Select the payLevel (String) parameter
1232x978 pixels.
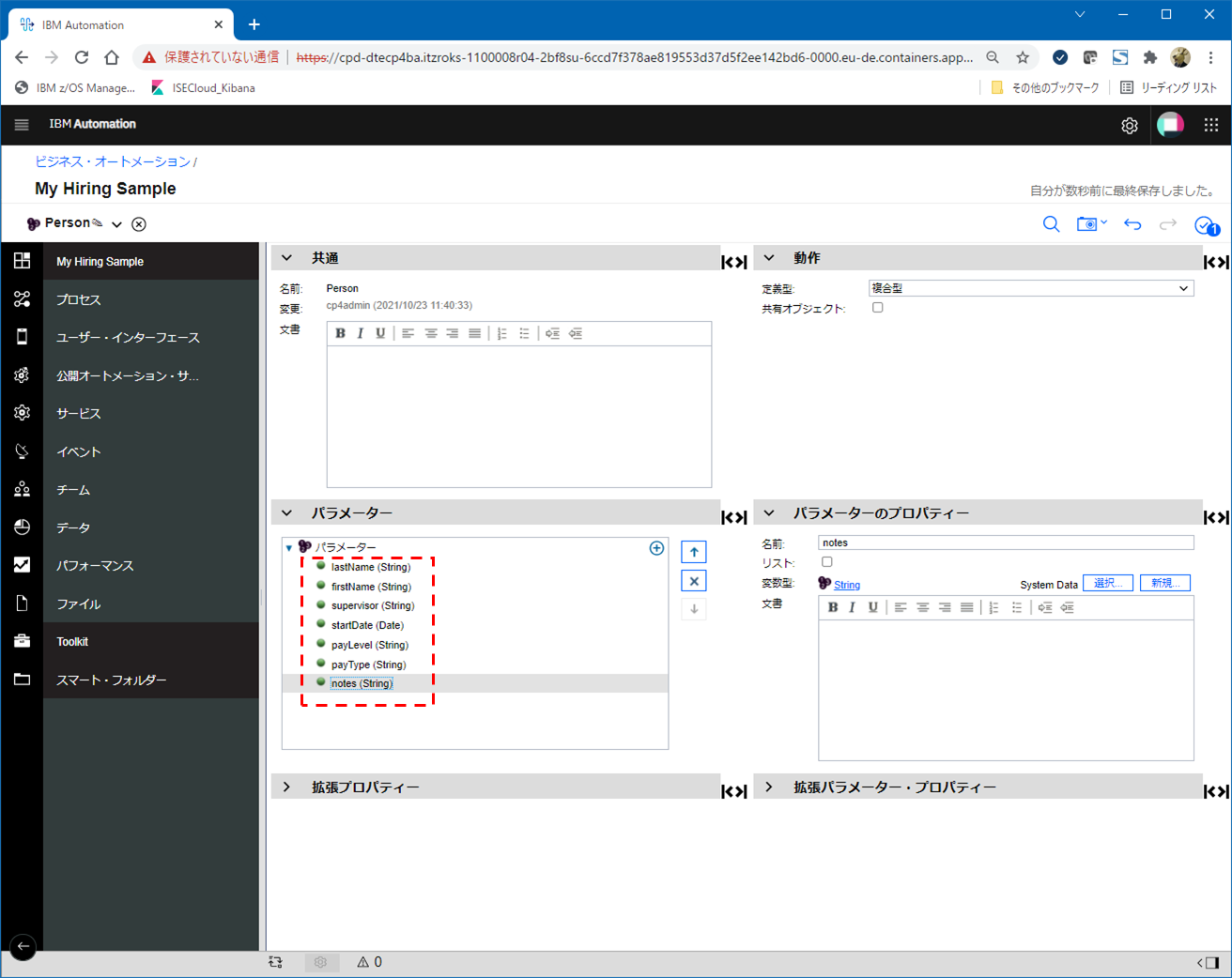369,645
